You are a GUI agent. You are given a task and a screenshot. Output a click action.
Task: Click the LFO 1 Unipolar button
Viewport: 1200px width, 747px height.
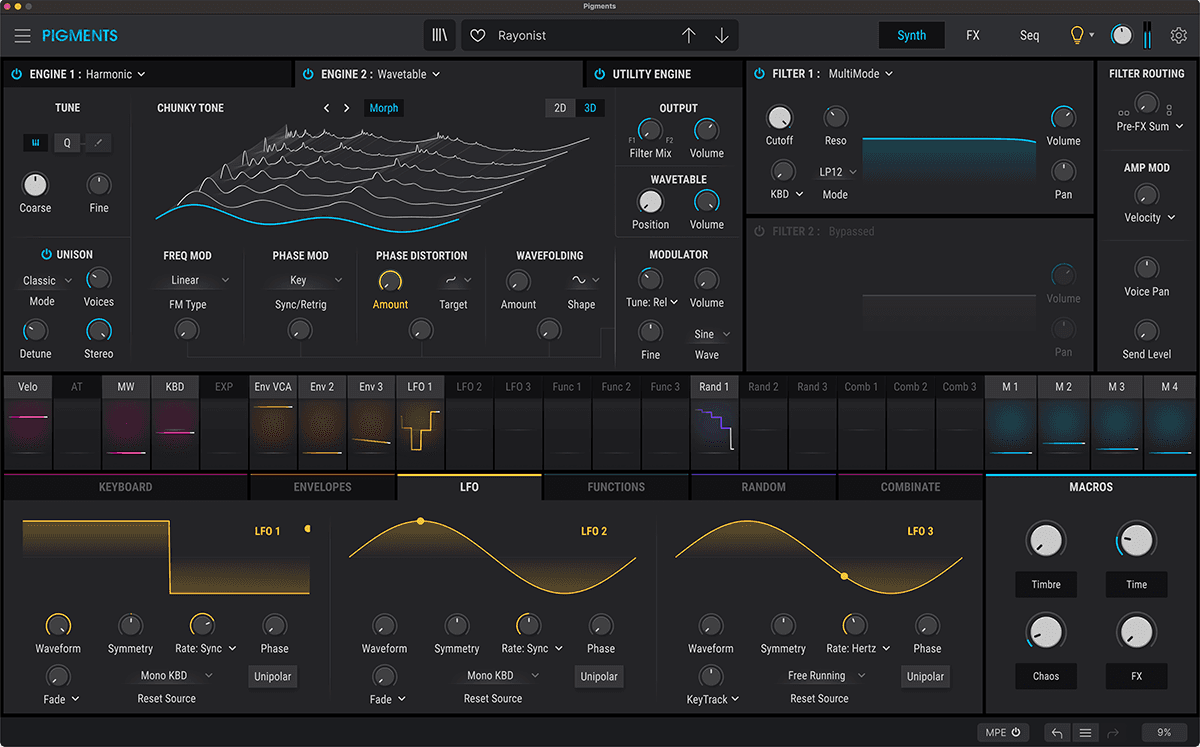click(272, 677)
